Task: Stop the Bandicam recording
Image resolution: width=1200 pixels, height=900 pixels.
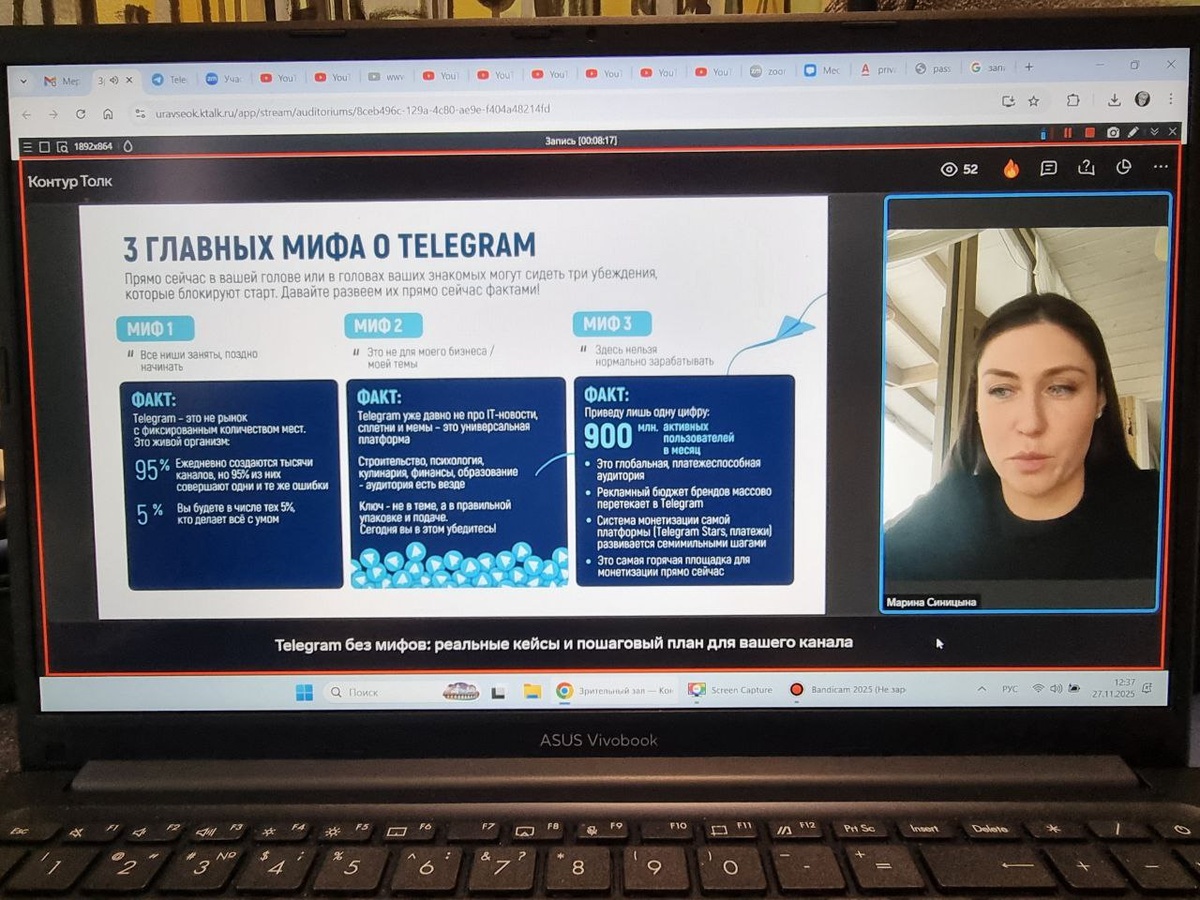Action: point(1089,132)
